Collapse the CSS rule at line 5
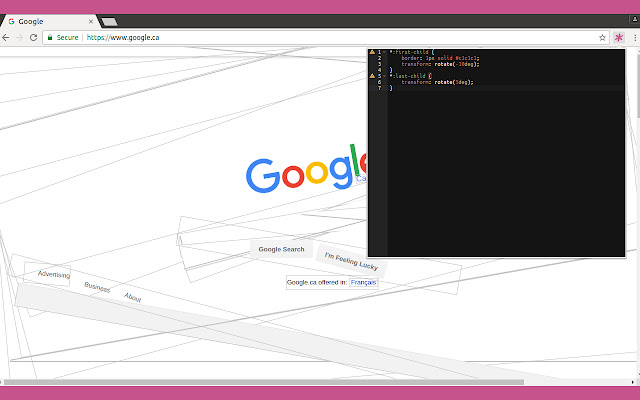The width and height of the screenshot is (640, 400). tap(384, 76)
